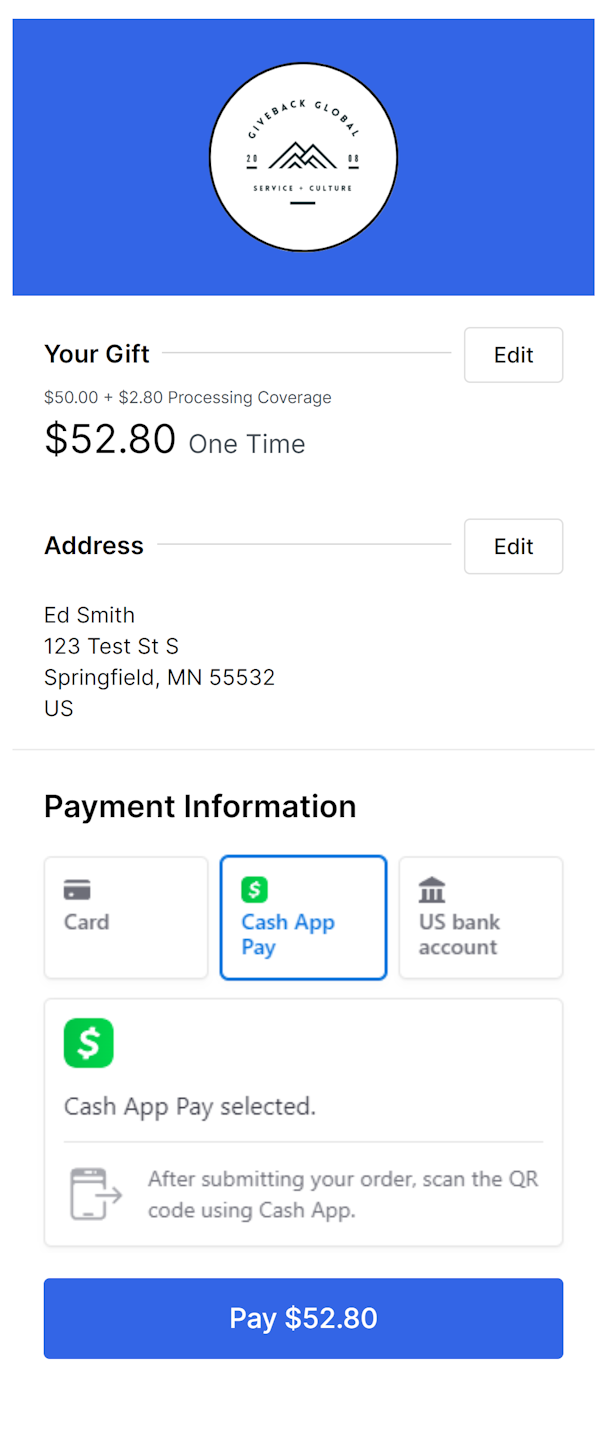Open the Edit option for Your Gift
This screenshot has width=607, height=1440.
pyautogui.click(x=513, y=355)
